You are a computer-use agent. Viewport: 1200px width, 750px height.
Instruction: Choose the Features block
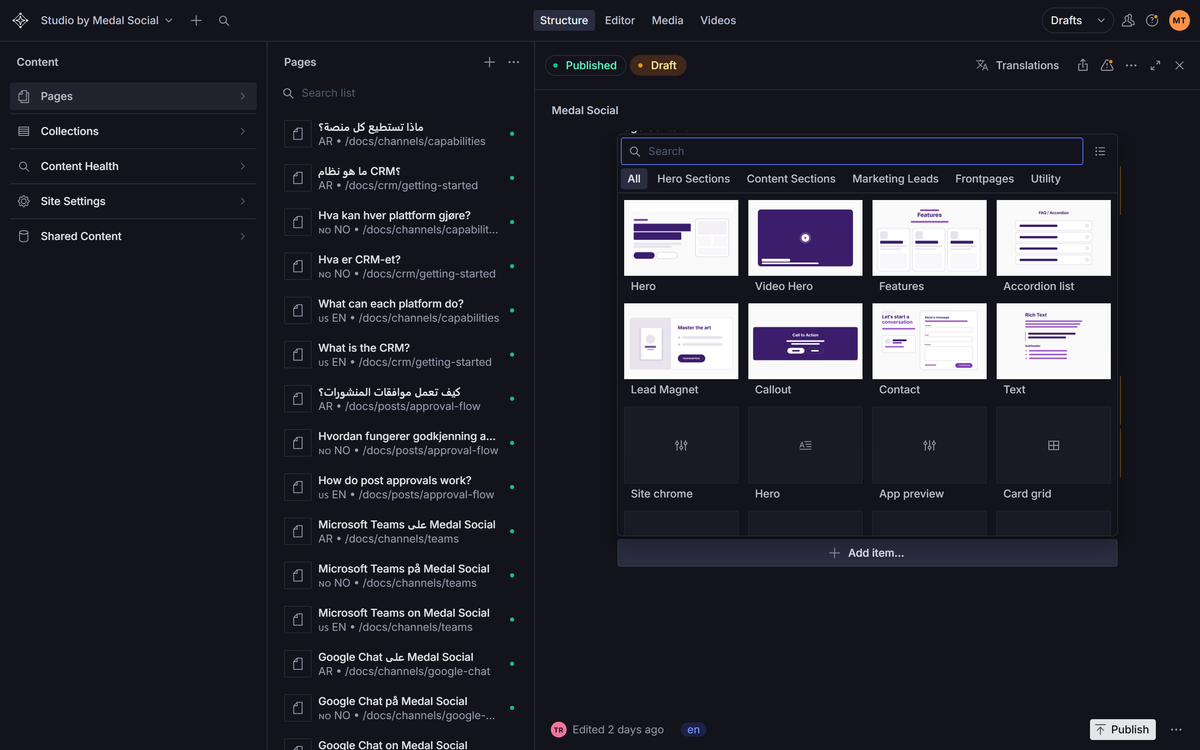(x=929, y=247)
